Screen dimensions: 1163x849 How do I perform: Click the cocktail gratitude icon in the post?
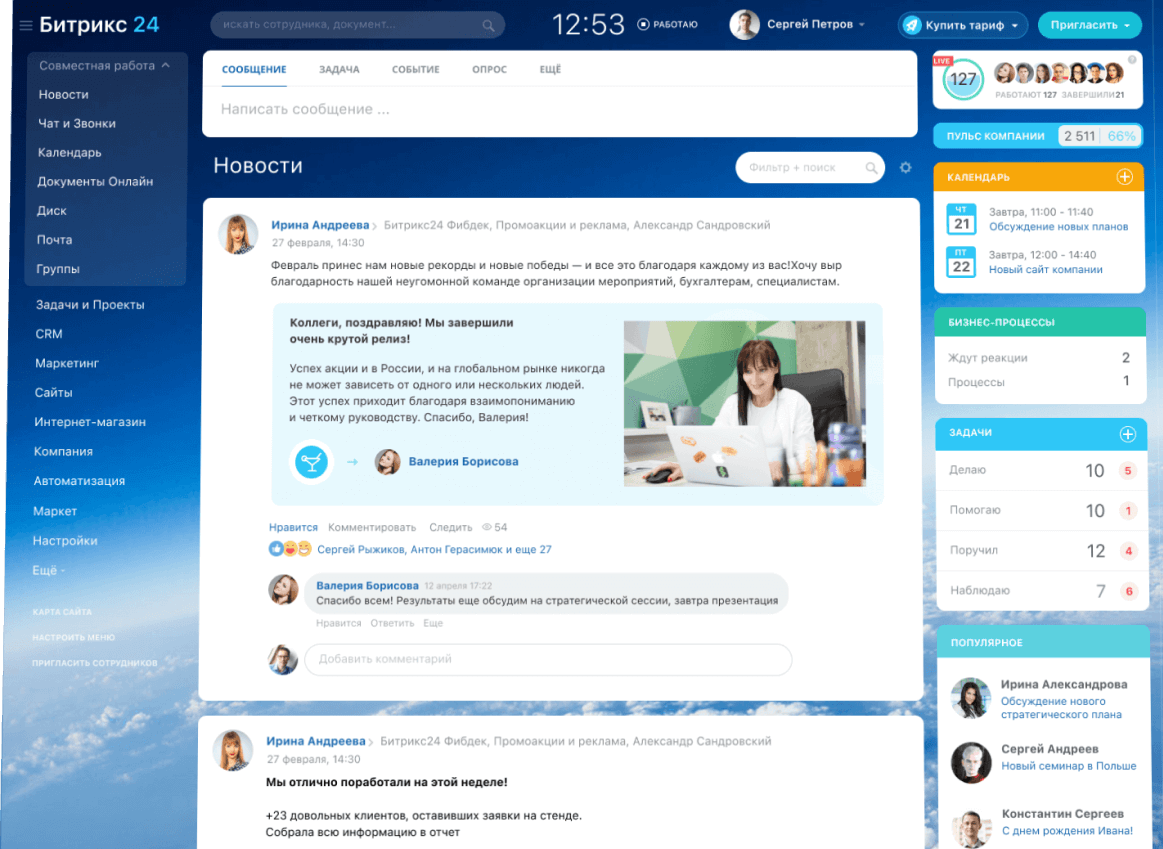(312, 462)
